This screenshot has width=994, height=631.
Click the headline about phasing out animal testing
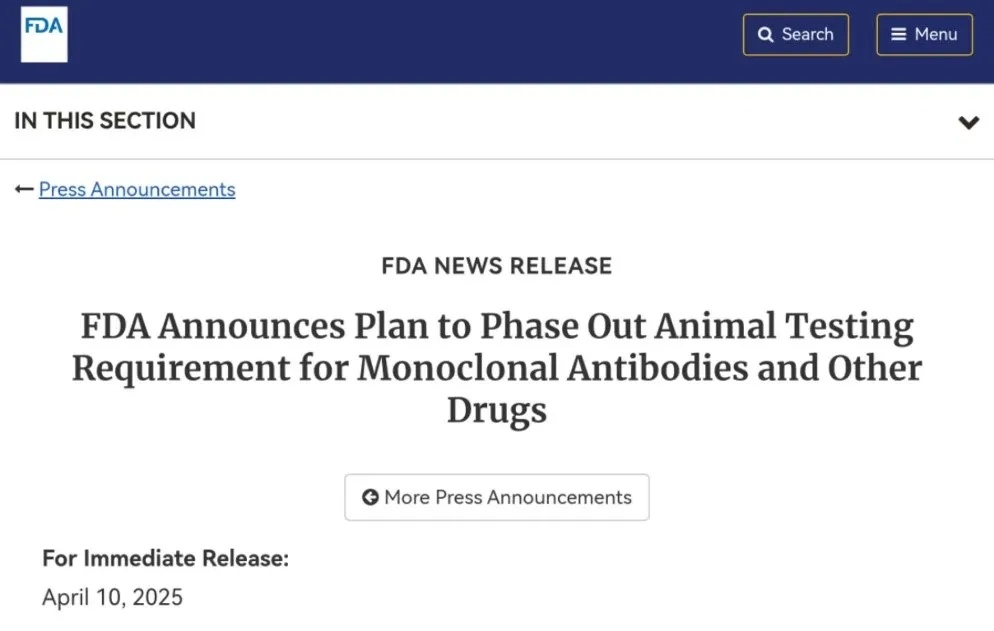(497, 368)
